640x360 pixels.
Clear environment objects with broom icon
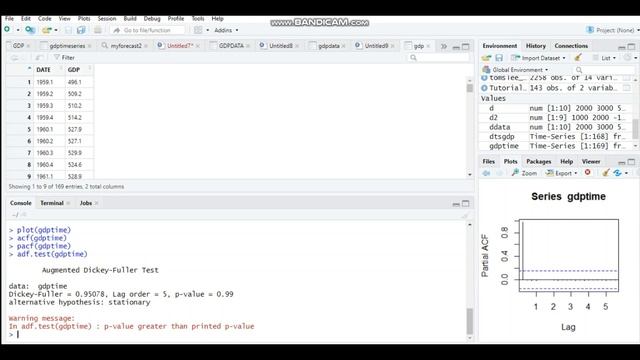point(578,58)
